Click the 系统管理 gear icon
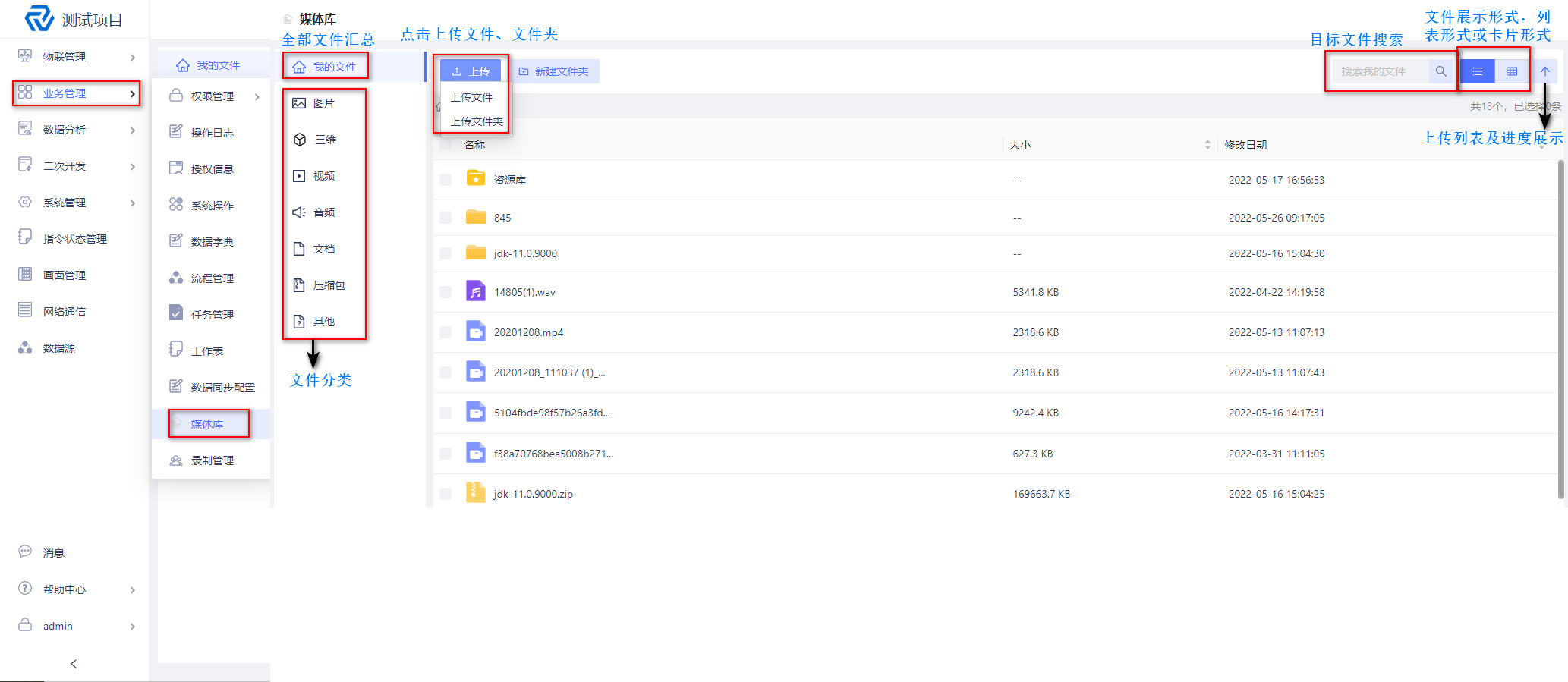The height and width of the screenshot is (682, 1568). 25,202
